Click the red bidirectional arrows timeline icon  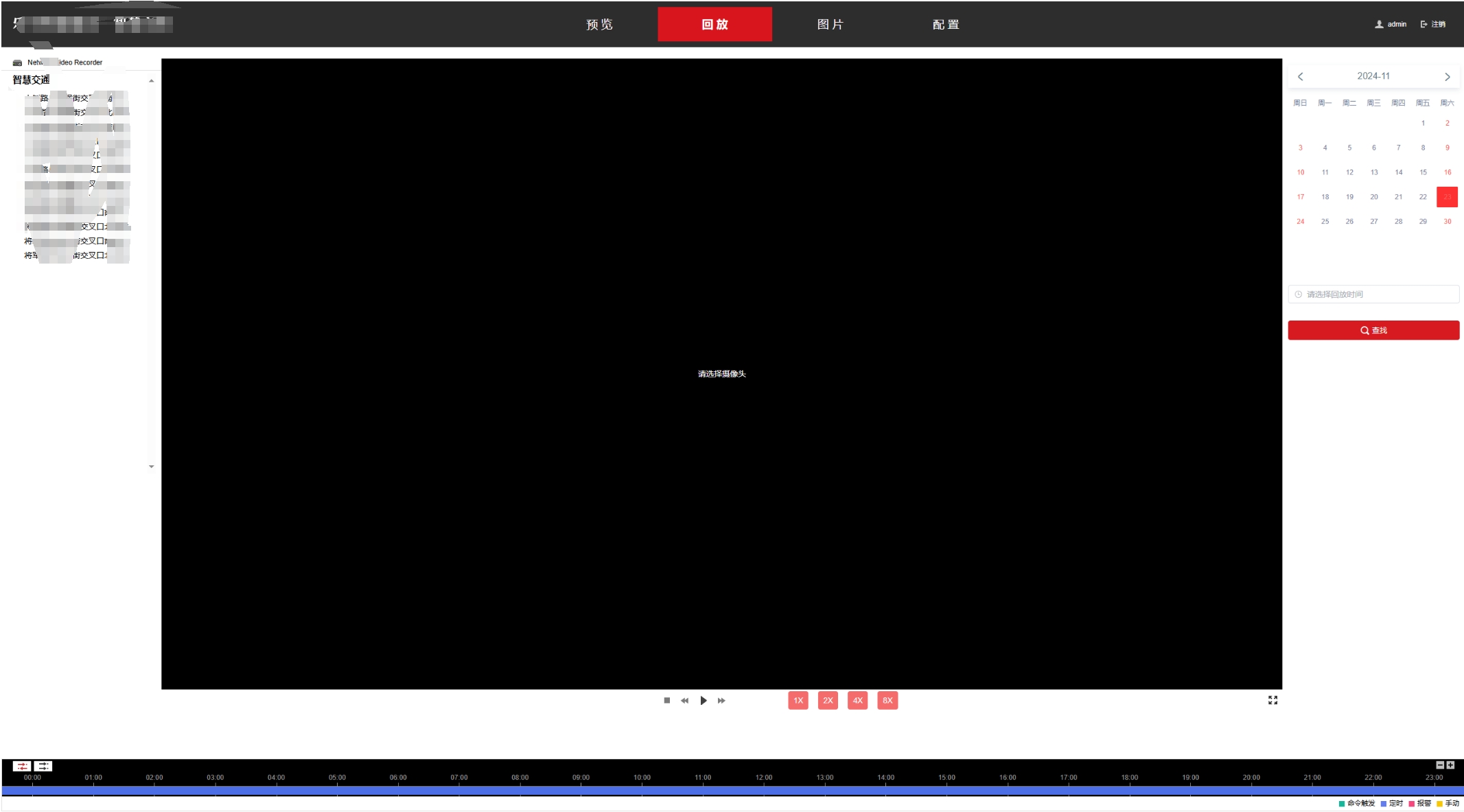pyautogui.click(x=22, y=766)
